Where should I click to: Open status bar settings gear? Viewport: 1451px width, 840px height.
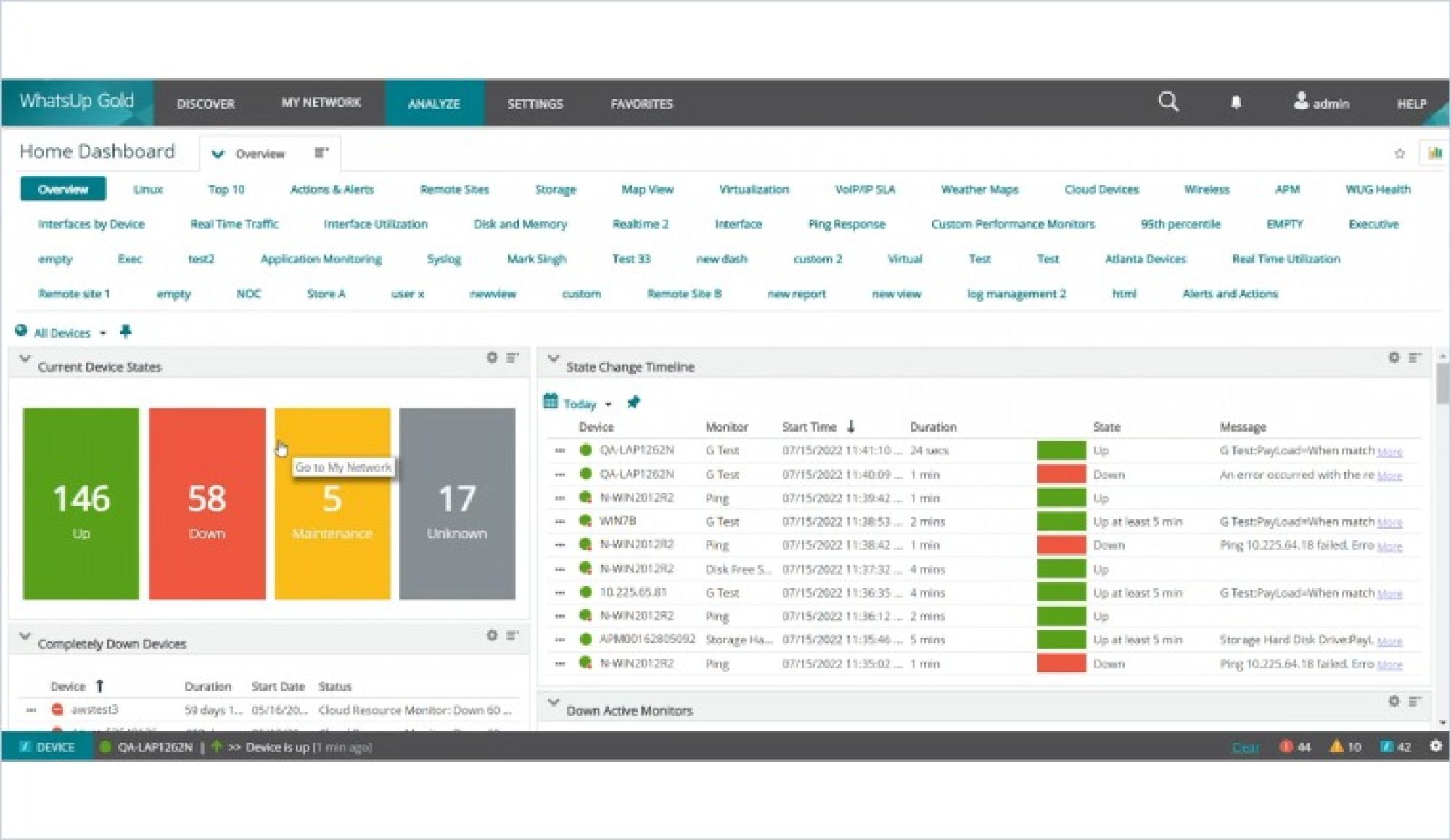tap(1435, 746)
